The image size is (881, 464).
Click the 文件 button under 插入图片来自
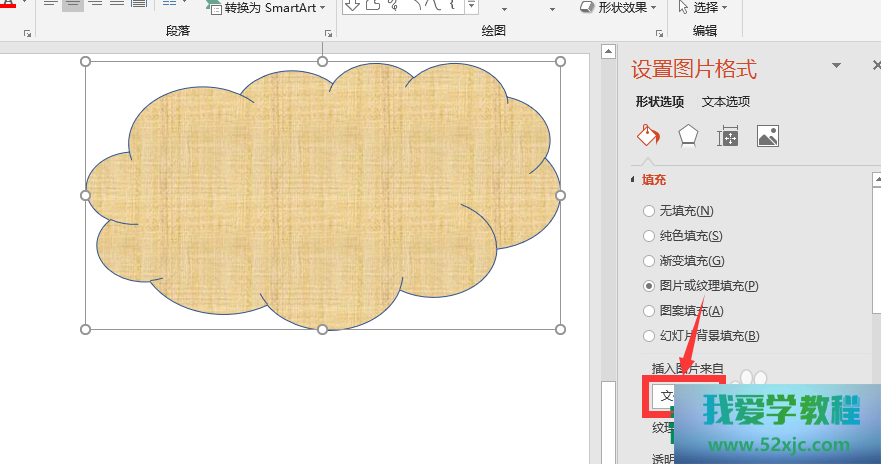(x=667, y=396)
